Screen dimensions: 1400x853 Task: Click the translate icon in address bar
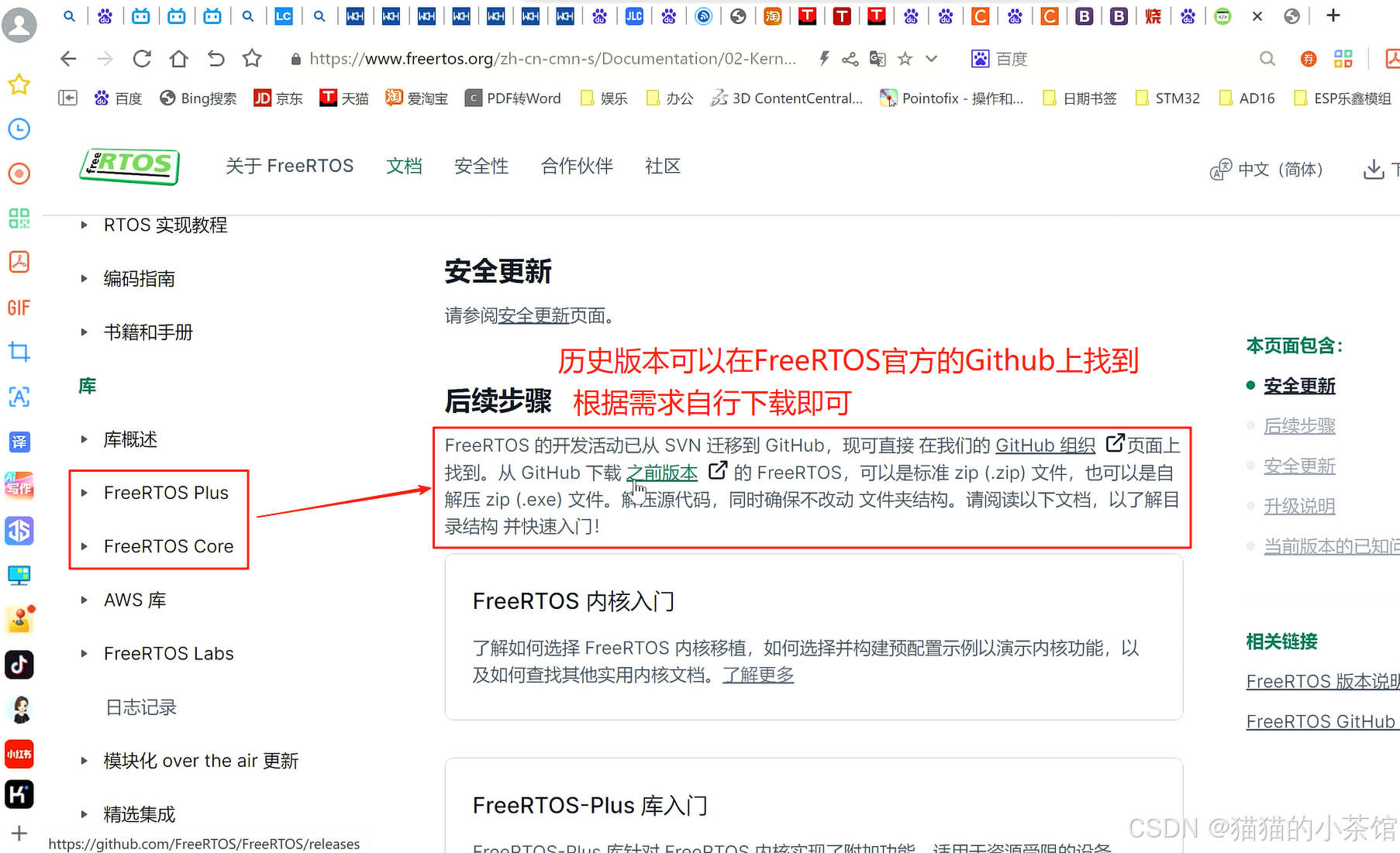[x=878, y=59]
